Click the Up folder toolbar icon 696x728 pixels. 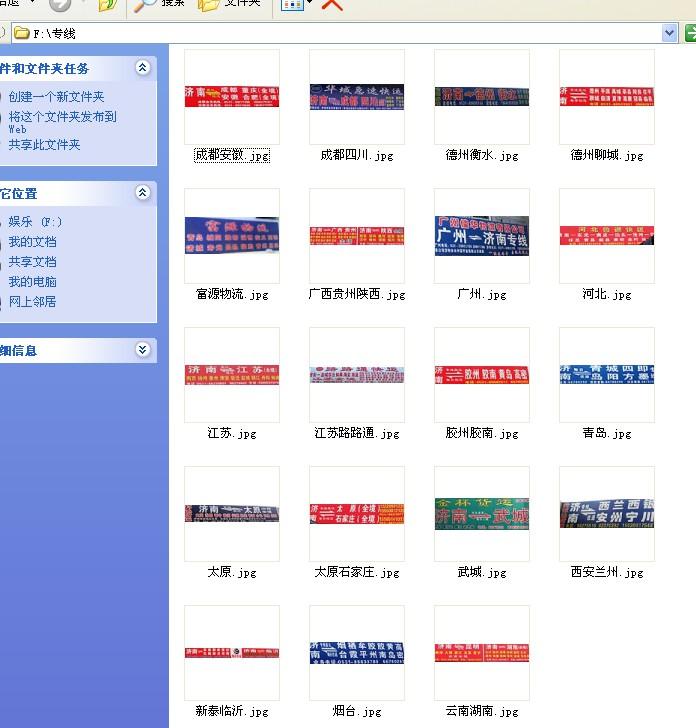coord(108,6)
